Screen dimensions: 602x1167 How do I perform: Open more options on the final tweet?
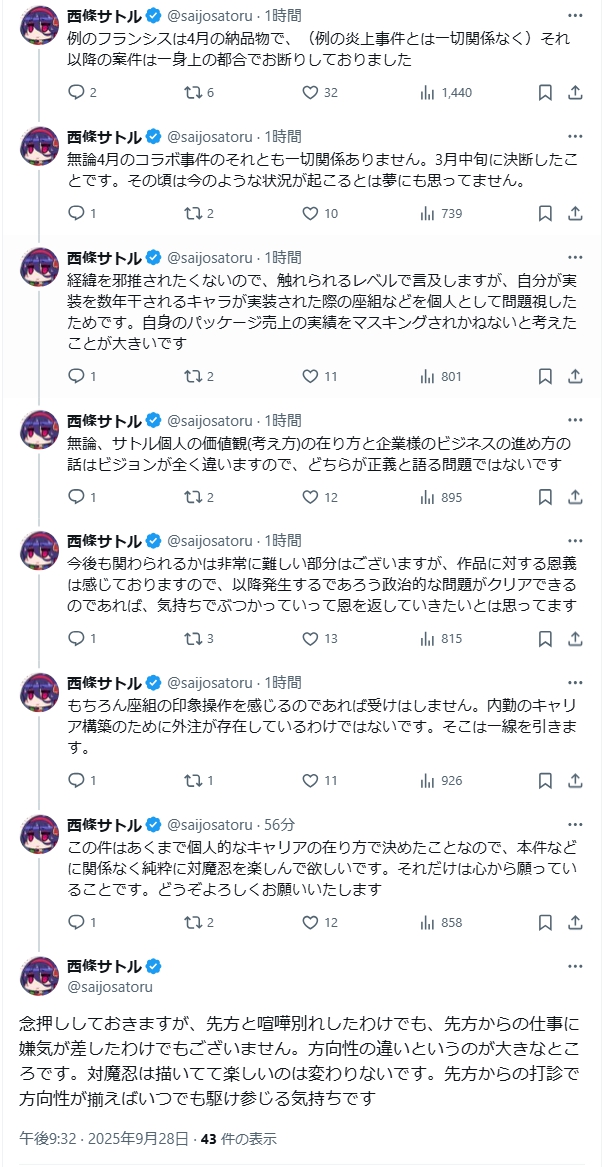click(x=575, y=966)
